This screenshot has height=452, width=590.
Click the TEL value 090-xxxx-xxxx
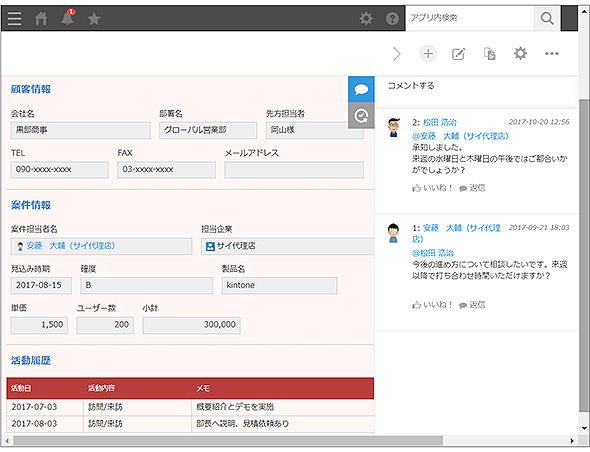click(59, 170)
